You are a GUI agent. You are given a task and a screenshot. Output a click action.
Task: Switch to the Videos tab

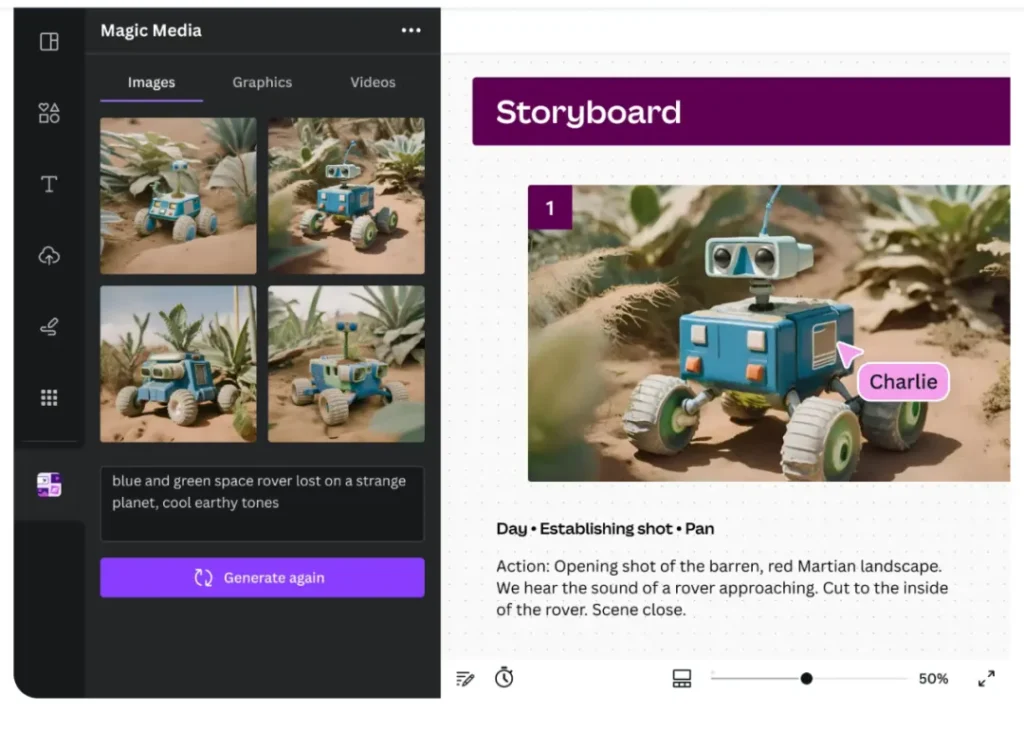pos(372,82)
